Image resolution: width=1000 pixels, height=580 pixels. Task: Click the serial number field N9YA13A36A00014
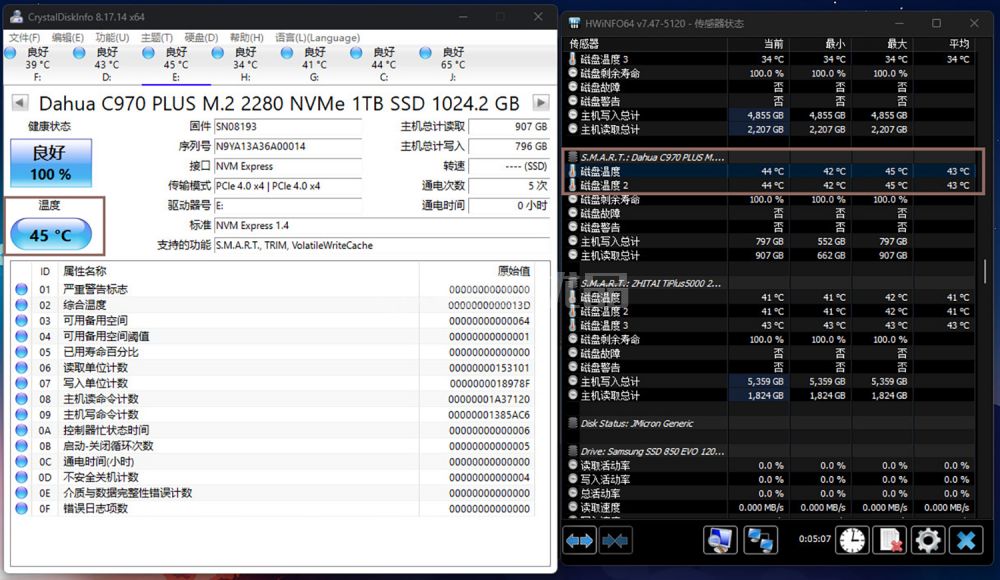(x=288, y=146)
